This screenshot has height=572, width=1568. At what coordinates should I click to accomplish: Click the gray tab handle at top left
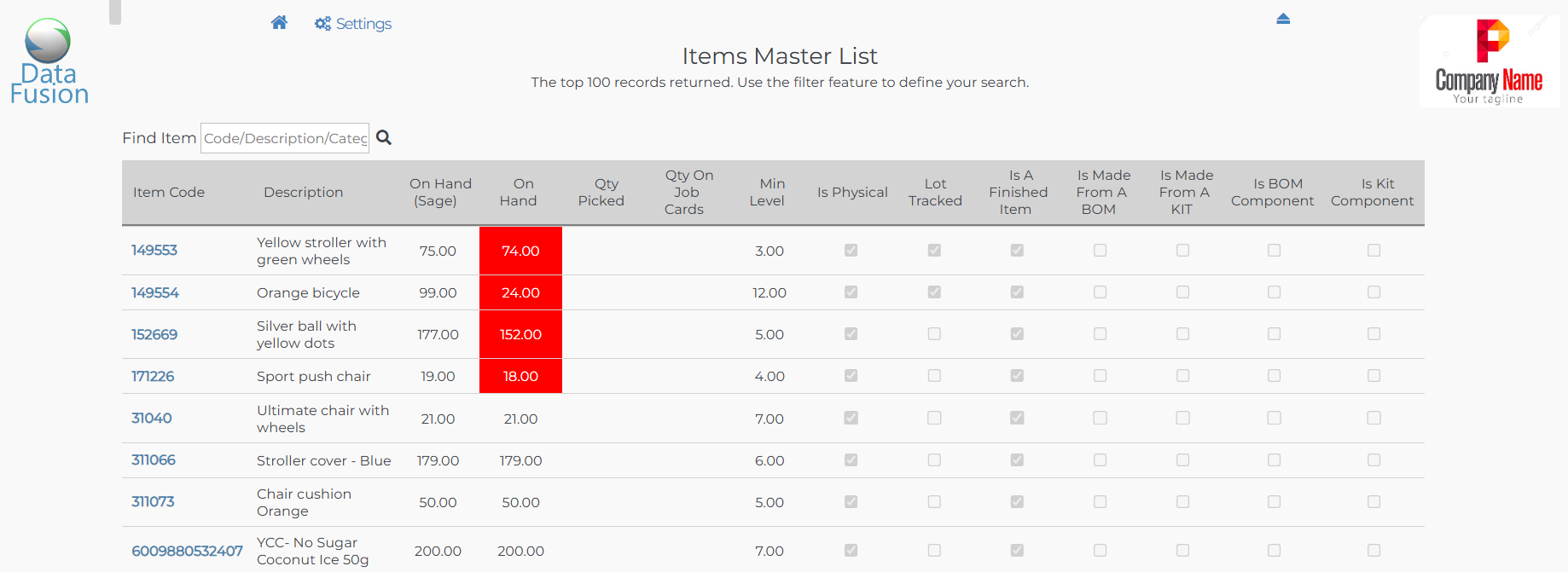115,12
